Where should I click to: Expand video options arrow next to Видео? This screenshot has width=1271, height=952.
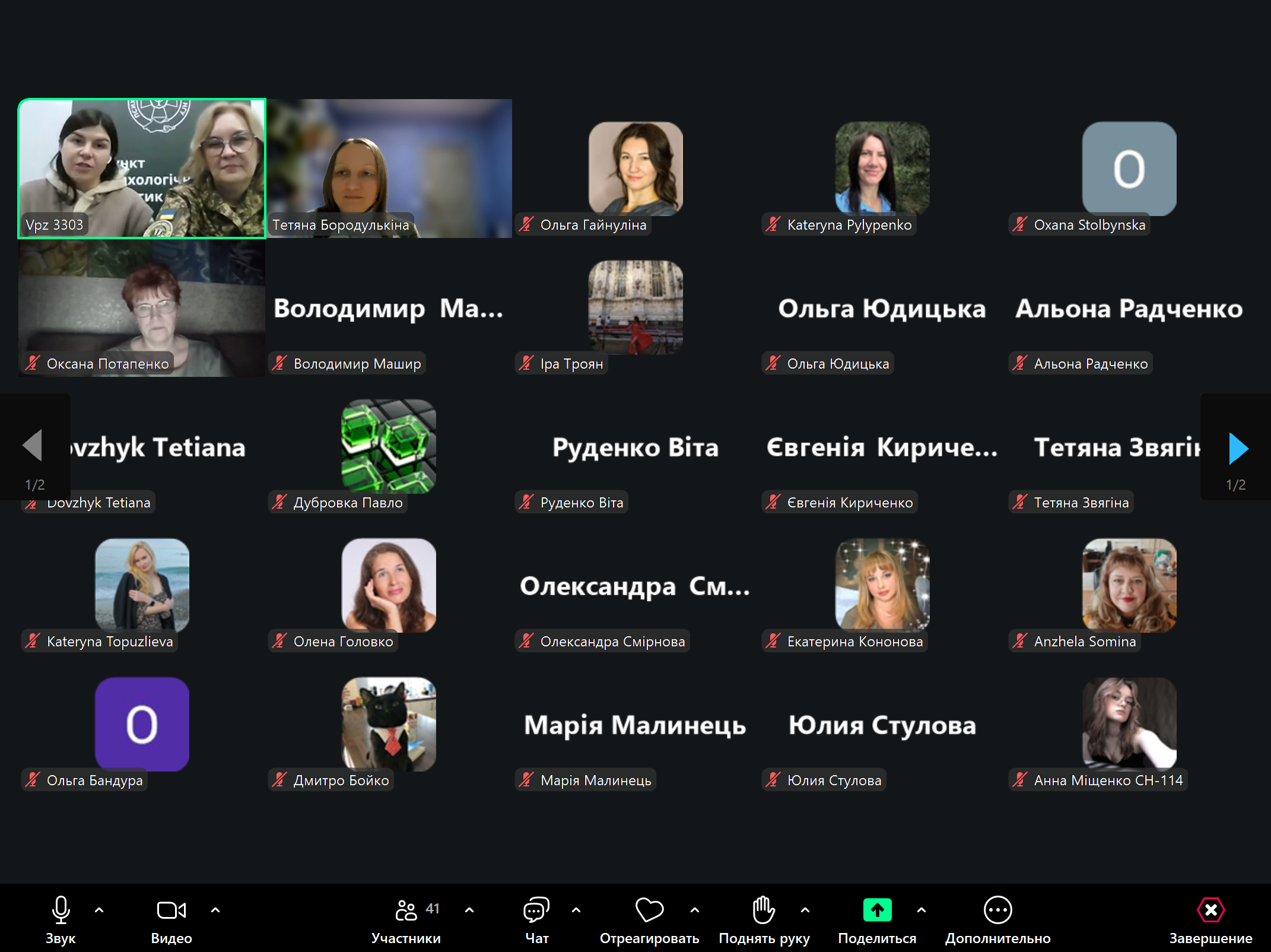[215, 909]
